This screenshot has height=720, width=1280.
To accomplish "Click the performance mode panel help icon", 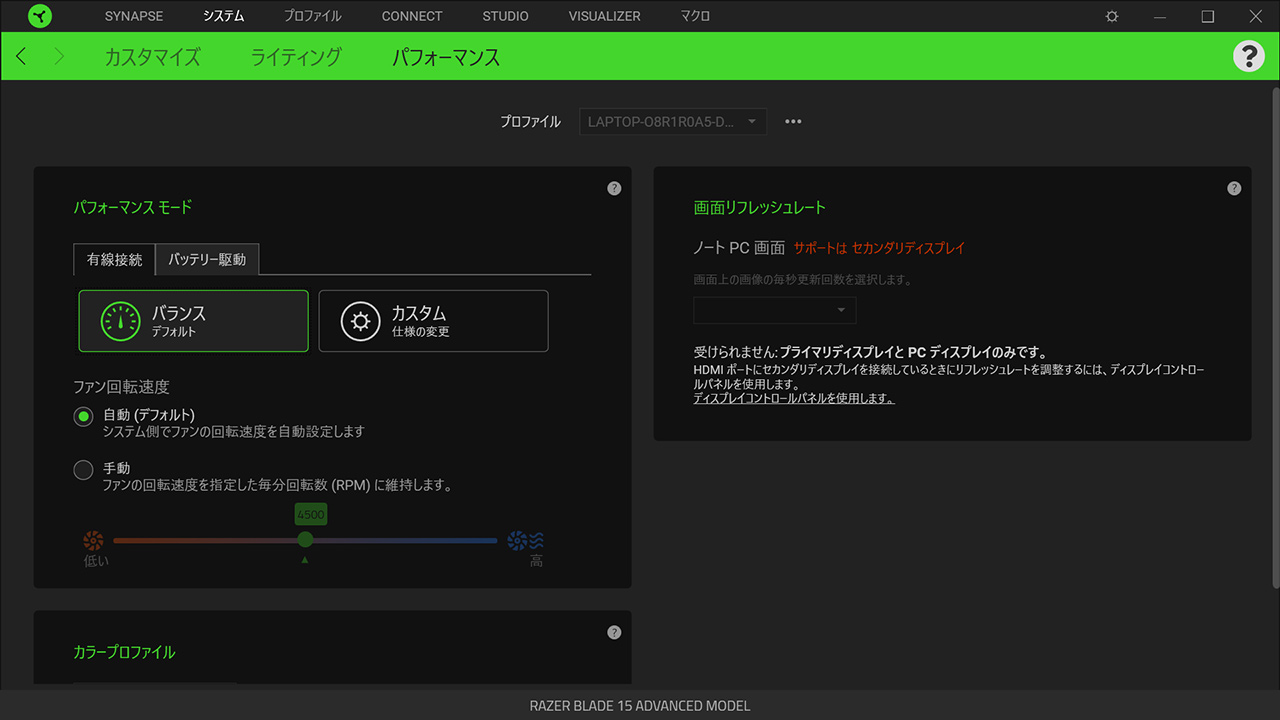I will coord(614,188).
